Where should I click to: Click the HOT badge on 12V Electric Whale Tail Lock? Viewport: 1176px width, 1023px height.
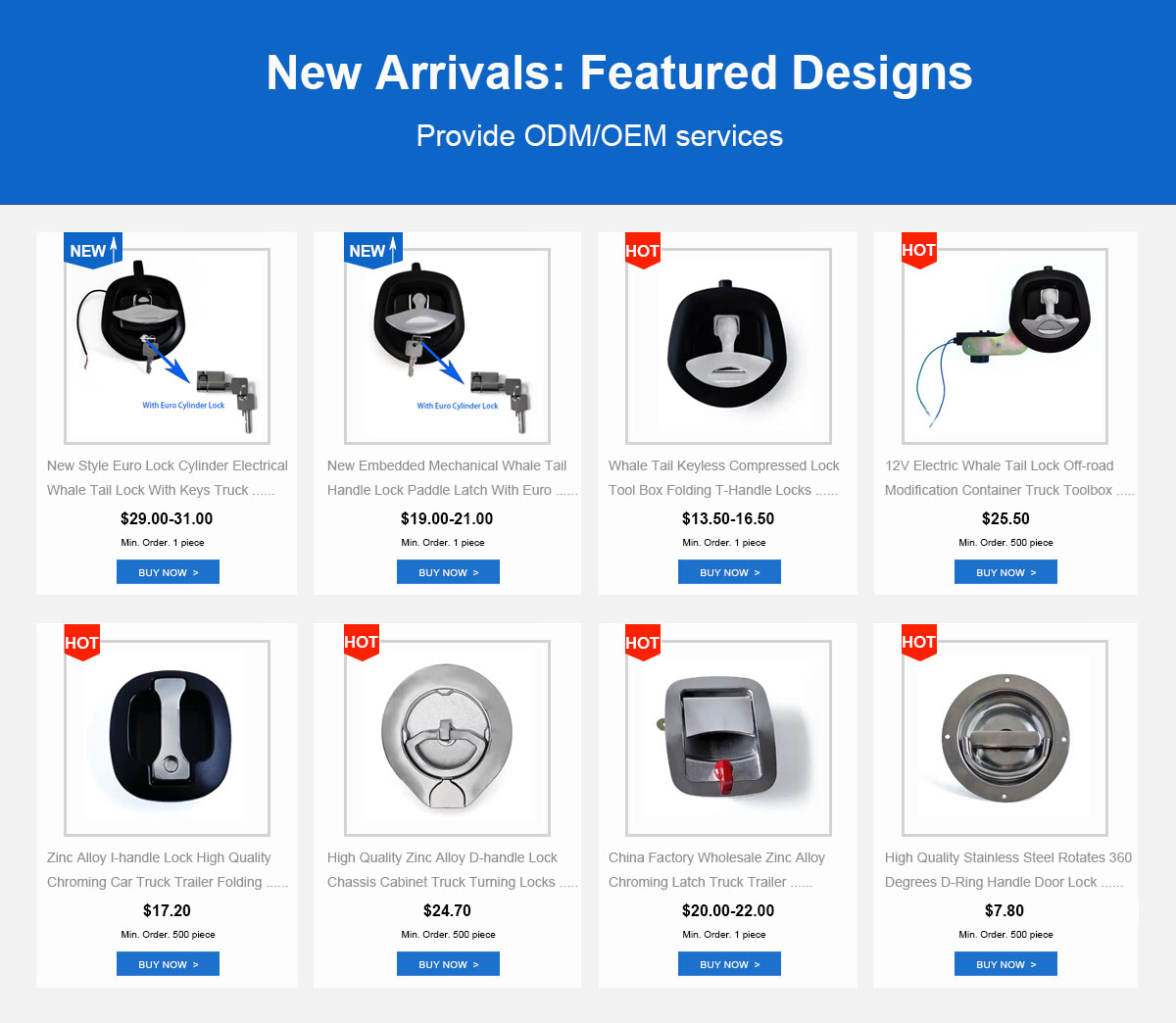coord(918,250)
